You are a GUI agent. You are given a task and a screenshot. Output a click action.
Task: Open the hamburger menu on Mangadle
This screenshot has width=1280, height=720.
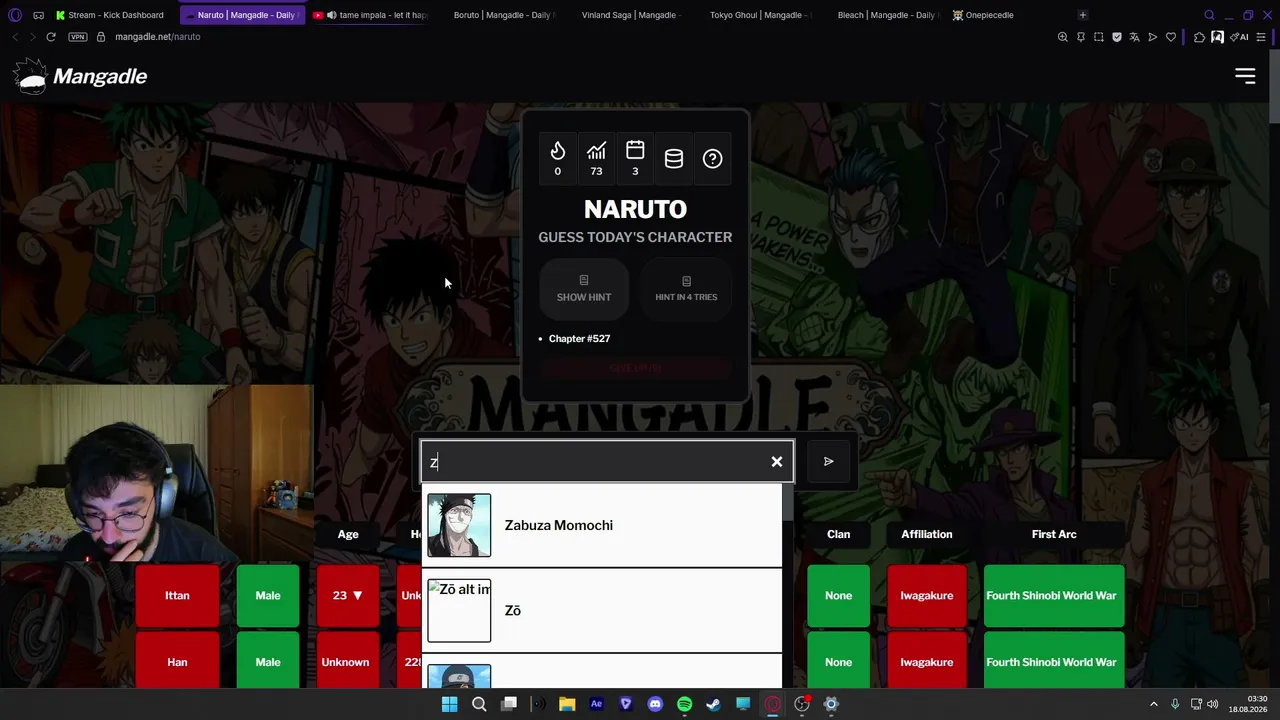pos(1245,76)
